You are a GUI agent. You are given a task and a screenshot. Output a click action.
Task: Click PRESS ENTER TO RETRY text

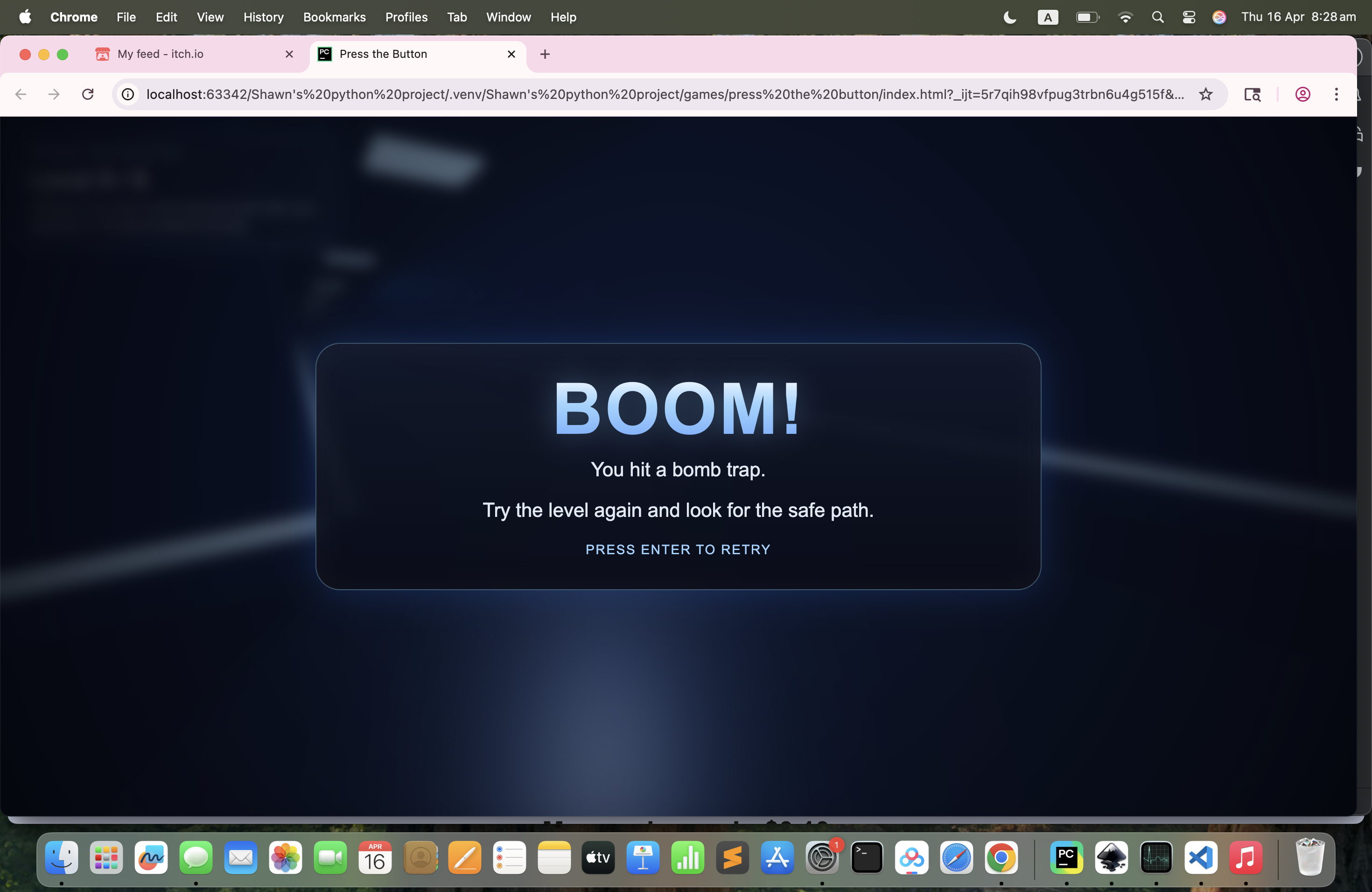point(678,549)
